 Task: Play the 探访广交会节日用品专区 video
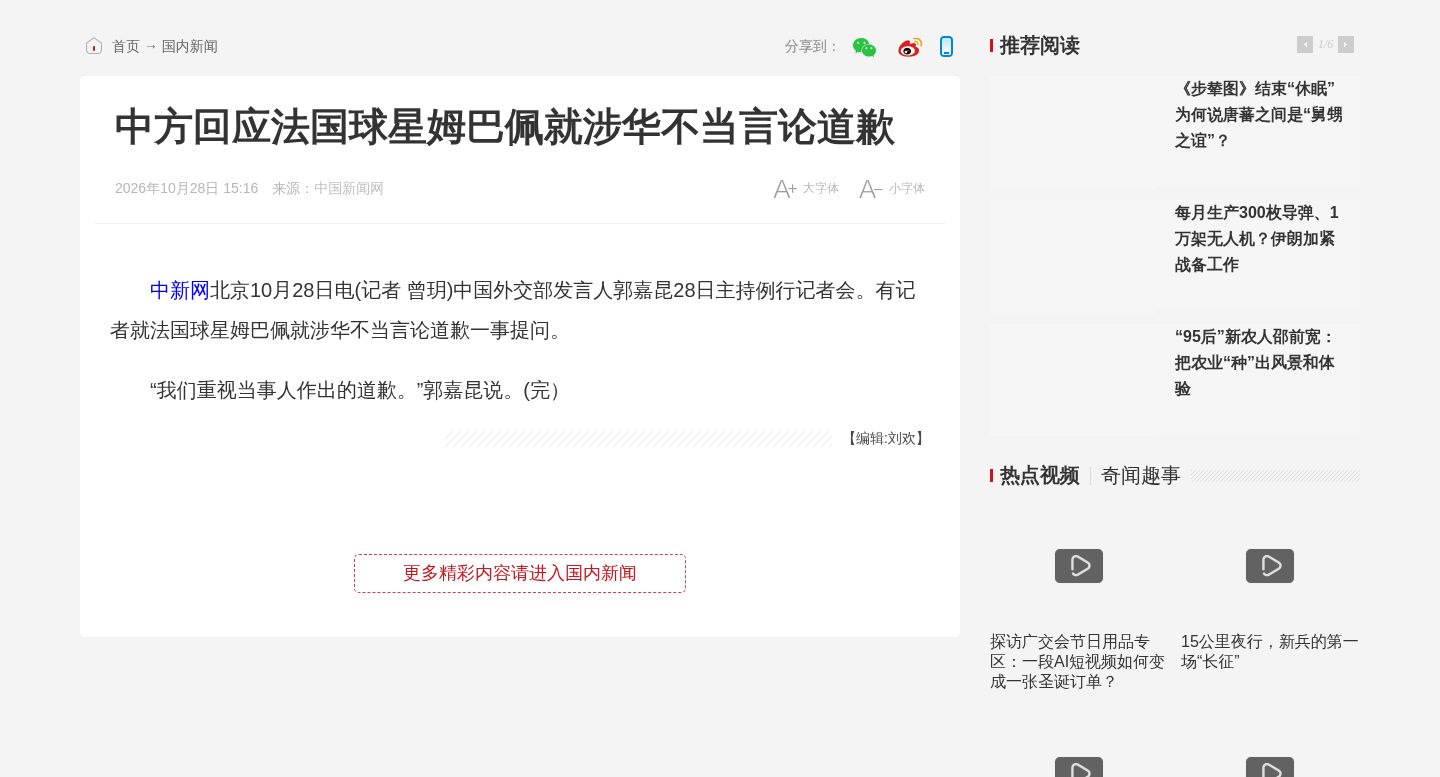coord(1079,566)
